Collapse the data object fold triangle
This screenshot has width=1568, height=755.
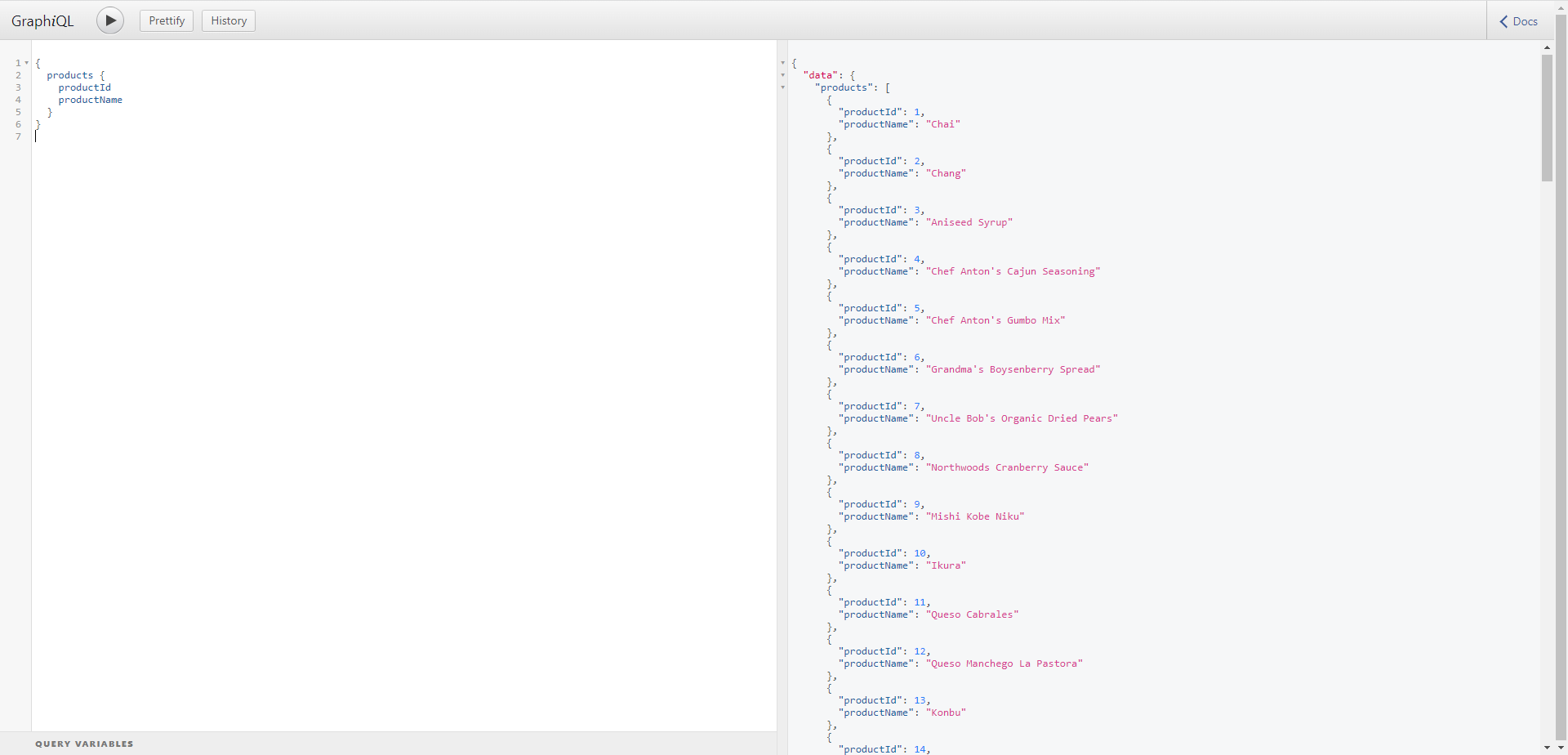pyautogui.click(x=784, y=75)
